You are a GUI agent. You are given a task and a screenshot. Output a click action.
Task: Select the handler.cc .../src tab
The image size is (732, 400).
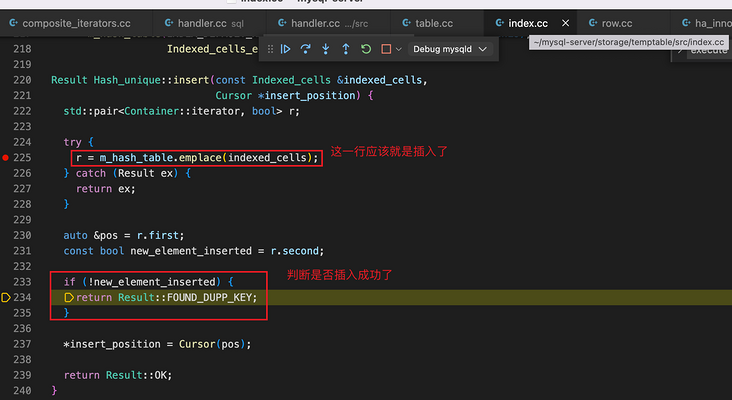pos(323,23)
